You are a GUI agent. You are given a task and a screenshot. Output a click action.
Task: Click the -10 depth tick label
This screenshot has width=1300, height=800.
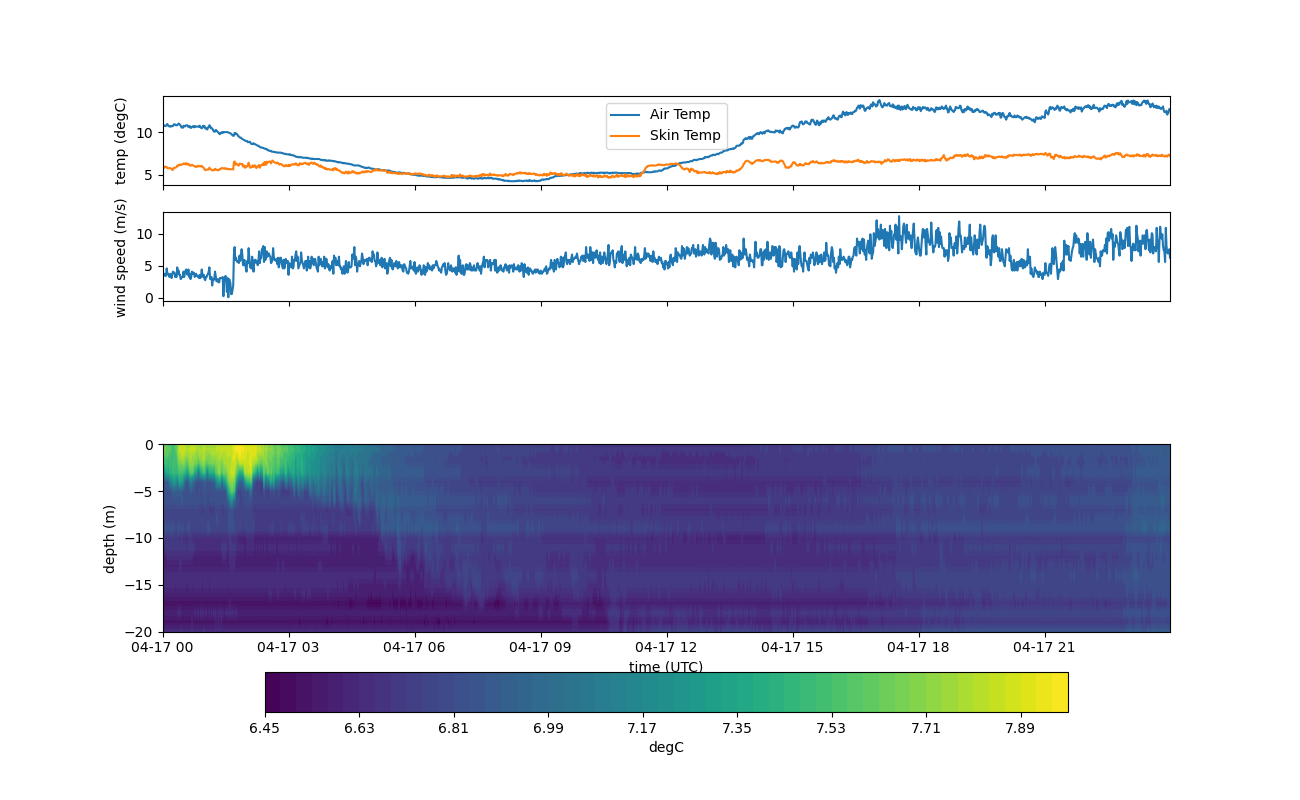tap(142, 538)
